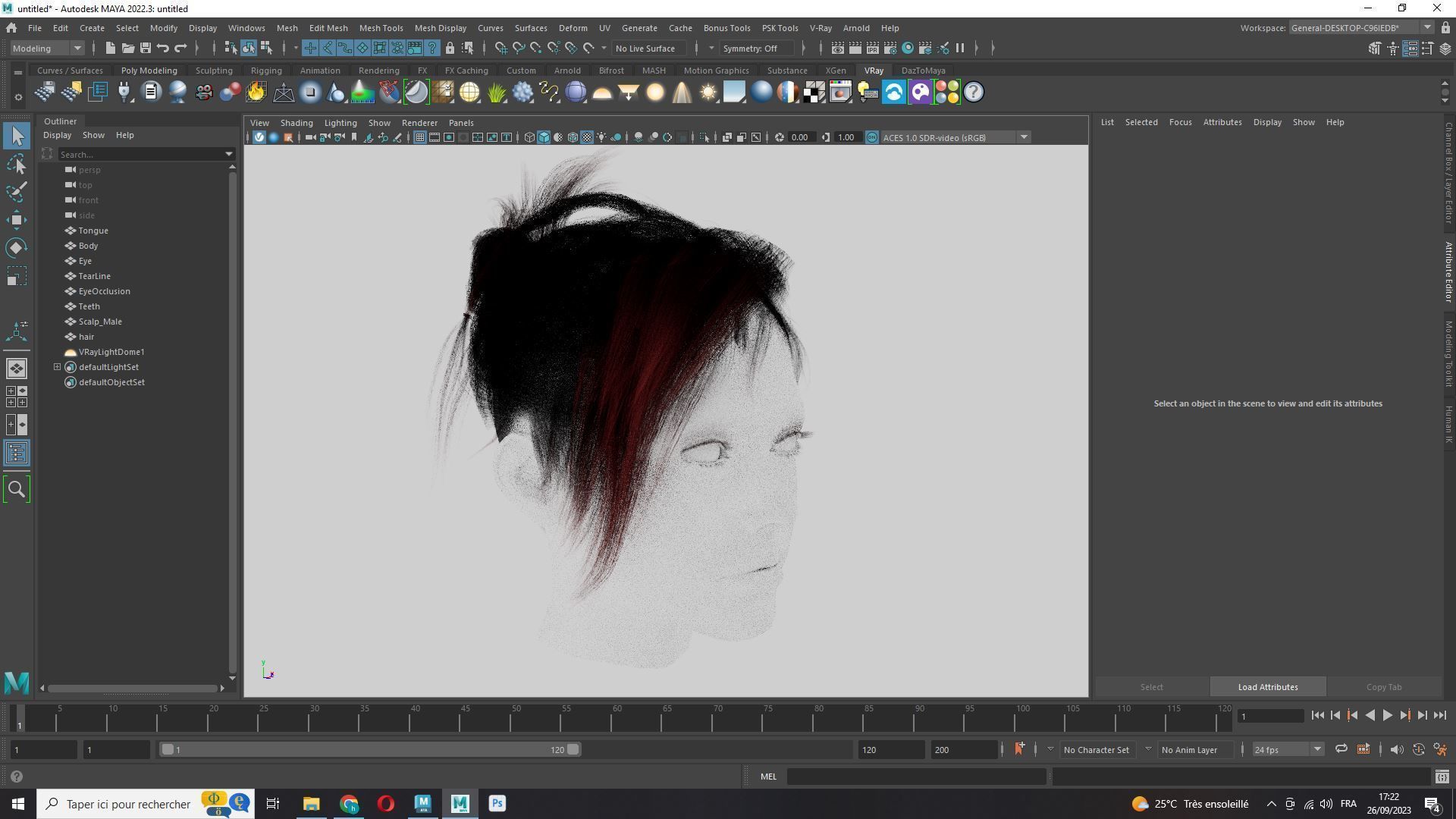
Task: Click the V-Ray sphere light shelf icon
Action: 655,93
